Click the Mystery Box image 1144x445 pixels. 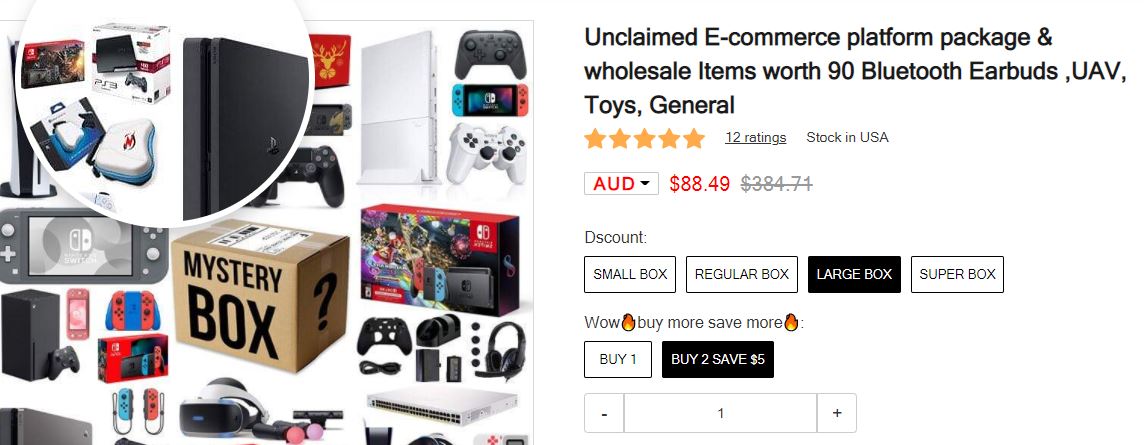258,300
